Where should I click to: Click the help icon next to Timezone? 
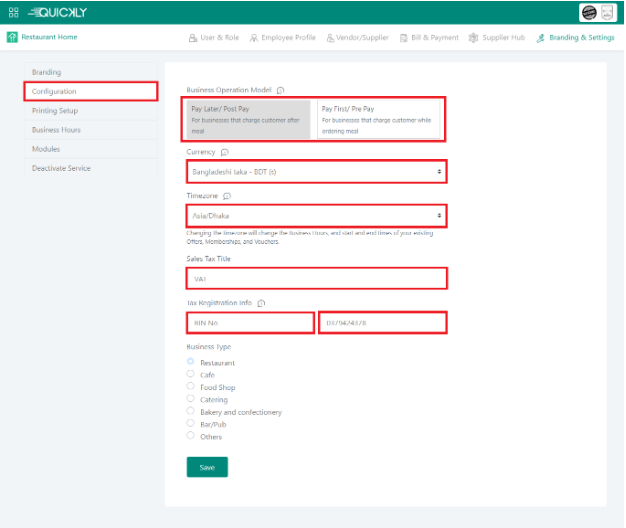(x=227, y=196)
